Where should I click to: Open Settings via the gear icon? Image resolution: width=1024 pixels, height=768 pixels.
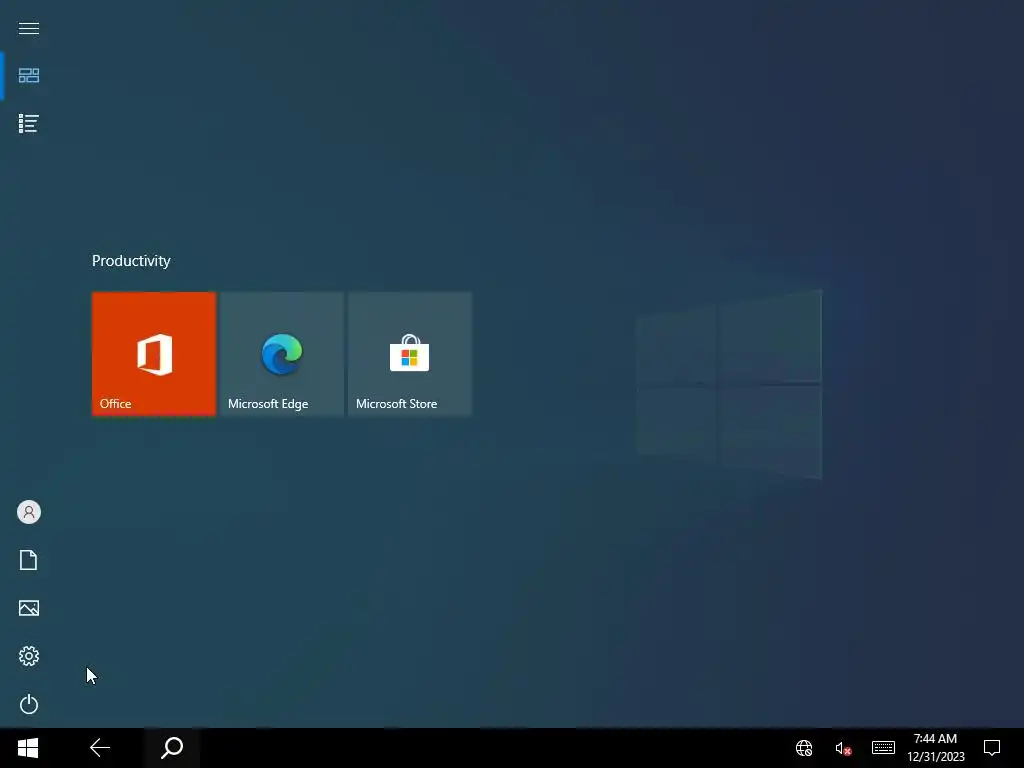point(29,656)
